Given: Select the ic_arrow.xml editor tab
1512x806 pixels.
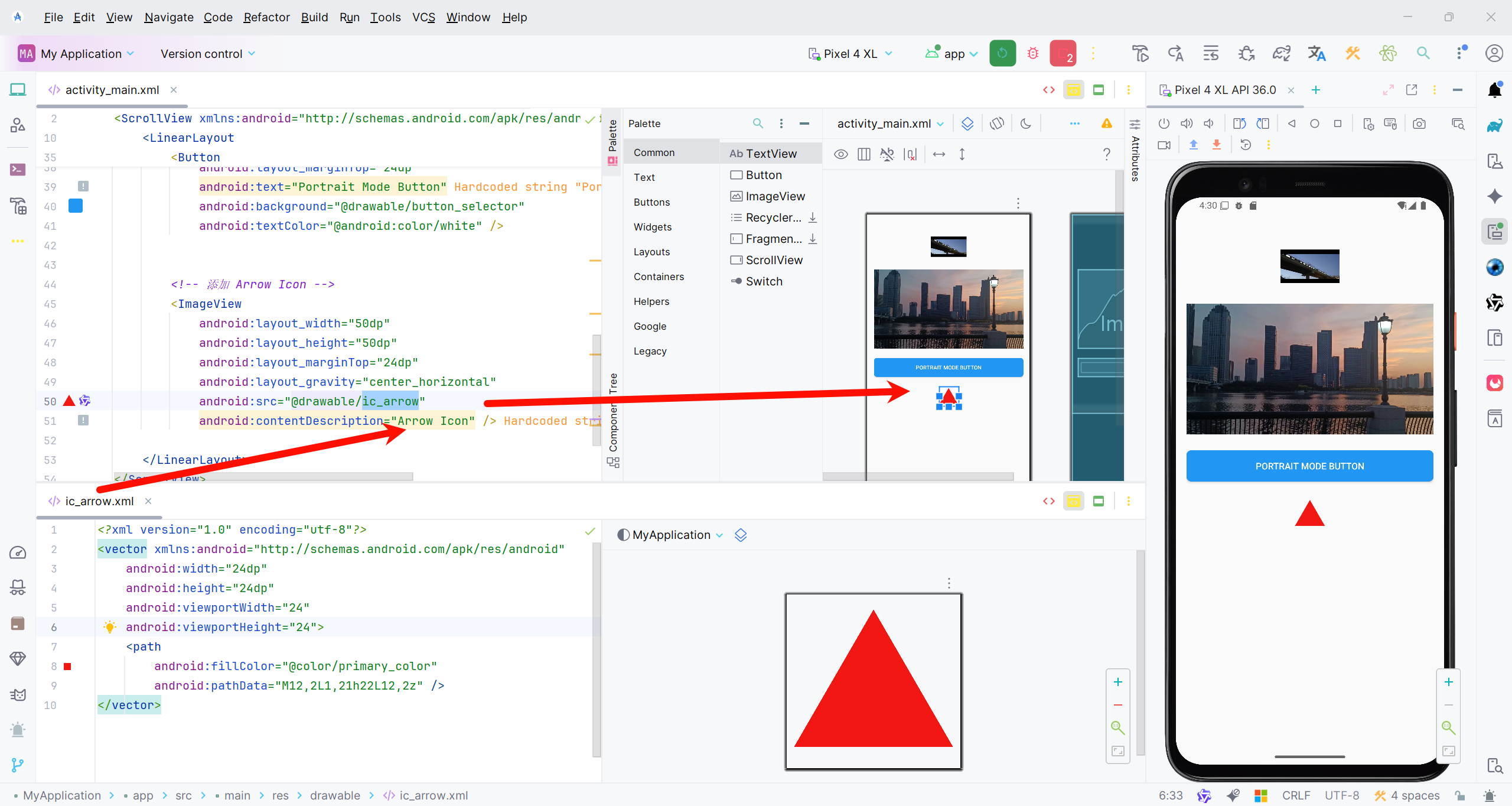Looking at the screenshot, I should (99, 501).
